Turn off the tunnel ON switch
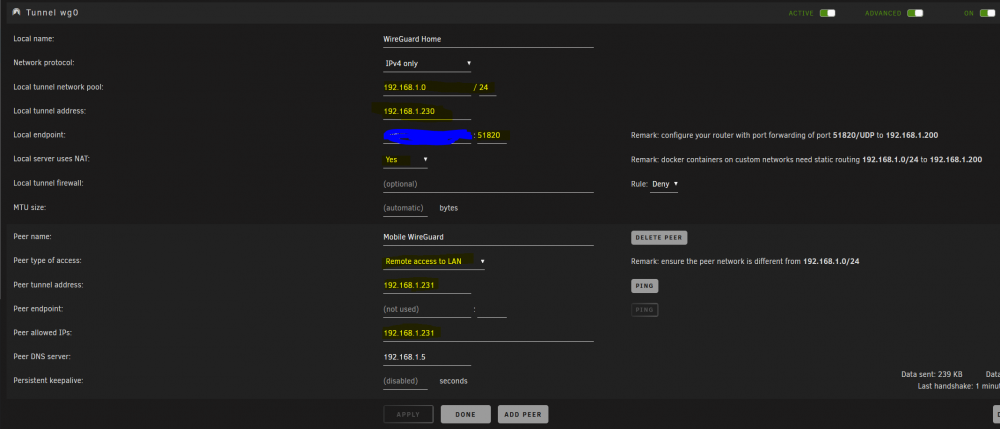This screenshot has height=429, width=1000. click(x=987, y=13)
